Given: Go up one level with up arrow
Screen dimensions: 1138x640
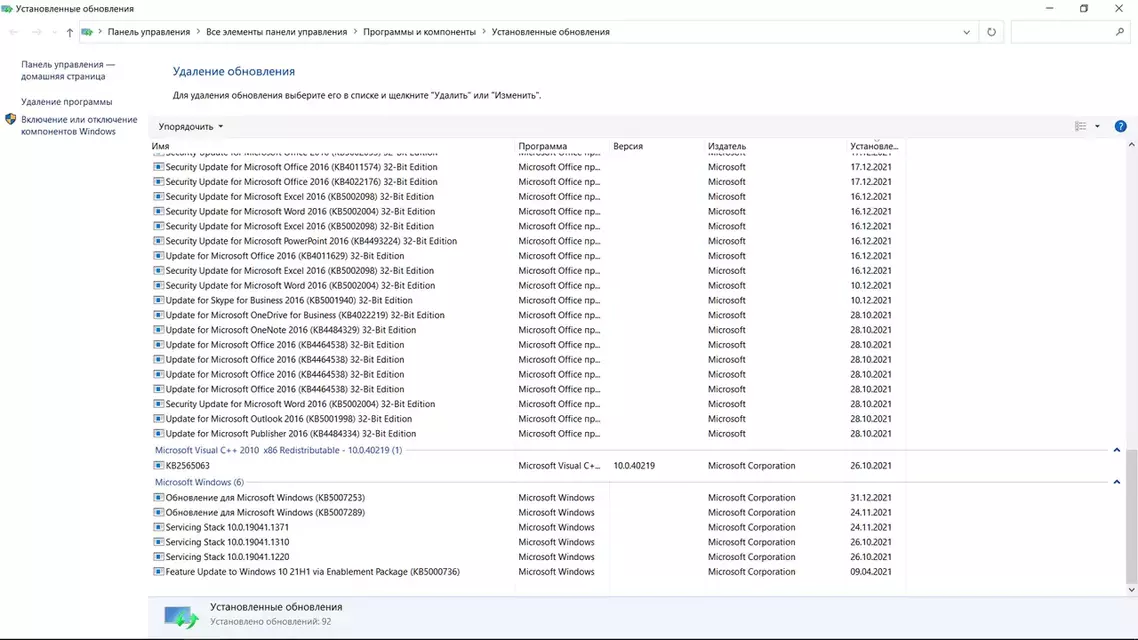Looking at the screenshot, I should 70,32.
